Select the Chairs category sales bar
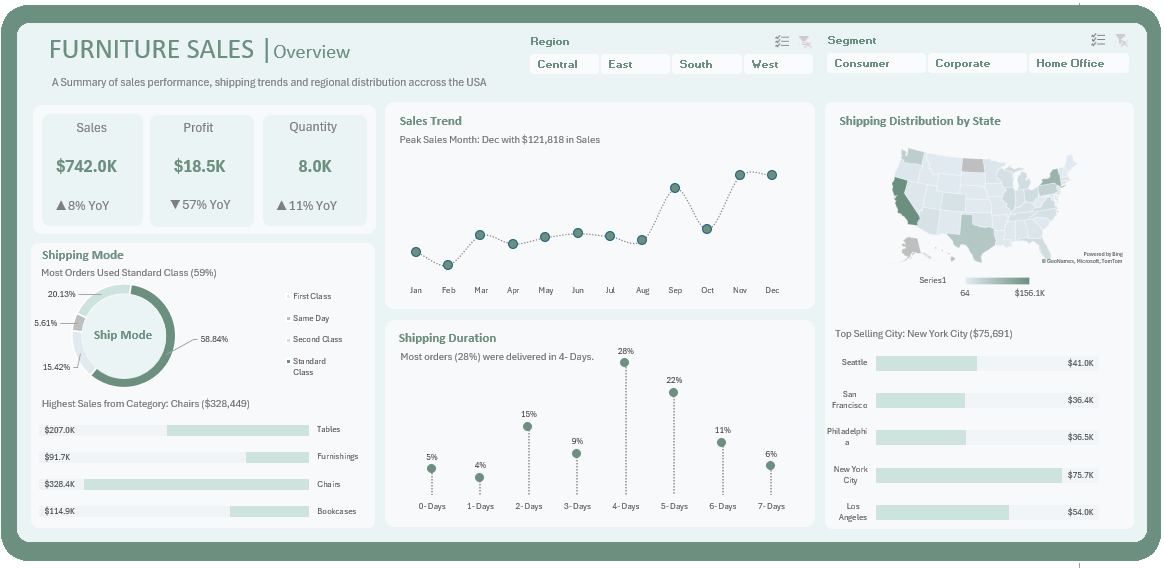 tap(196, 484)
